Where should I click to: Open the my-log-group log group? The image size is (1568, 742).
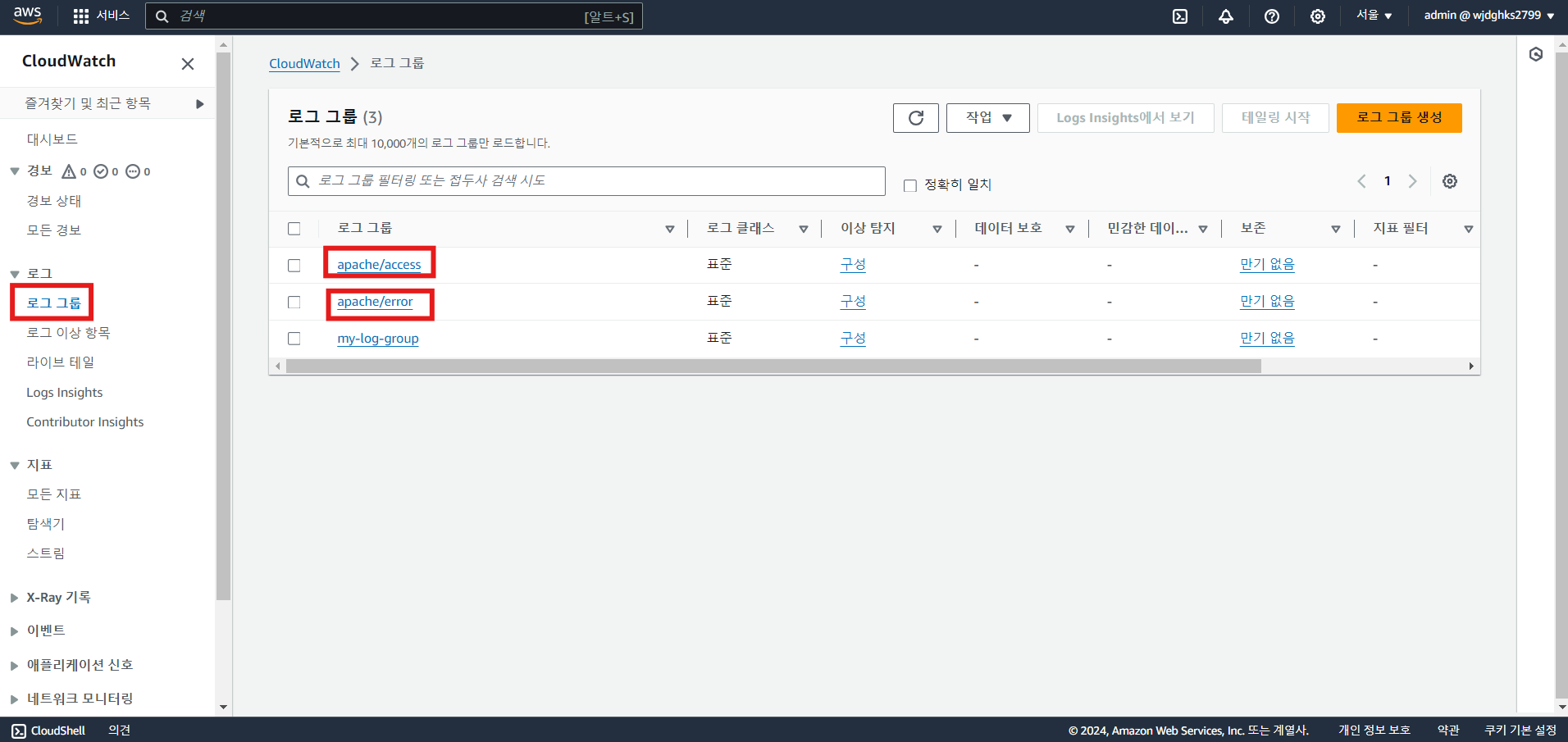point(378,339)
